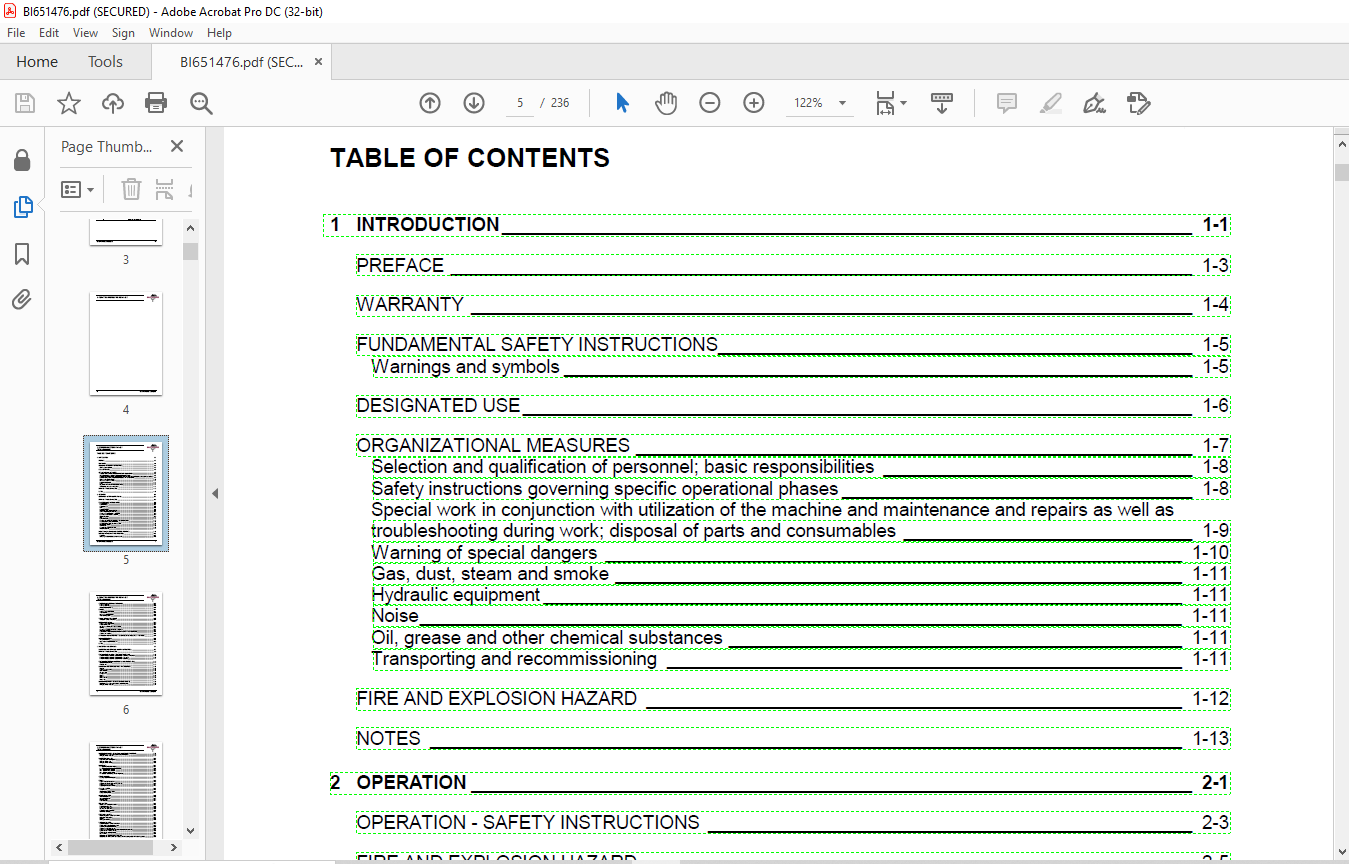
Task: Open the Attachments paperclip panel
Action: (22, 300)
